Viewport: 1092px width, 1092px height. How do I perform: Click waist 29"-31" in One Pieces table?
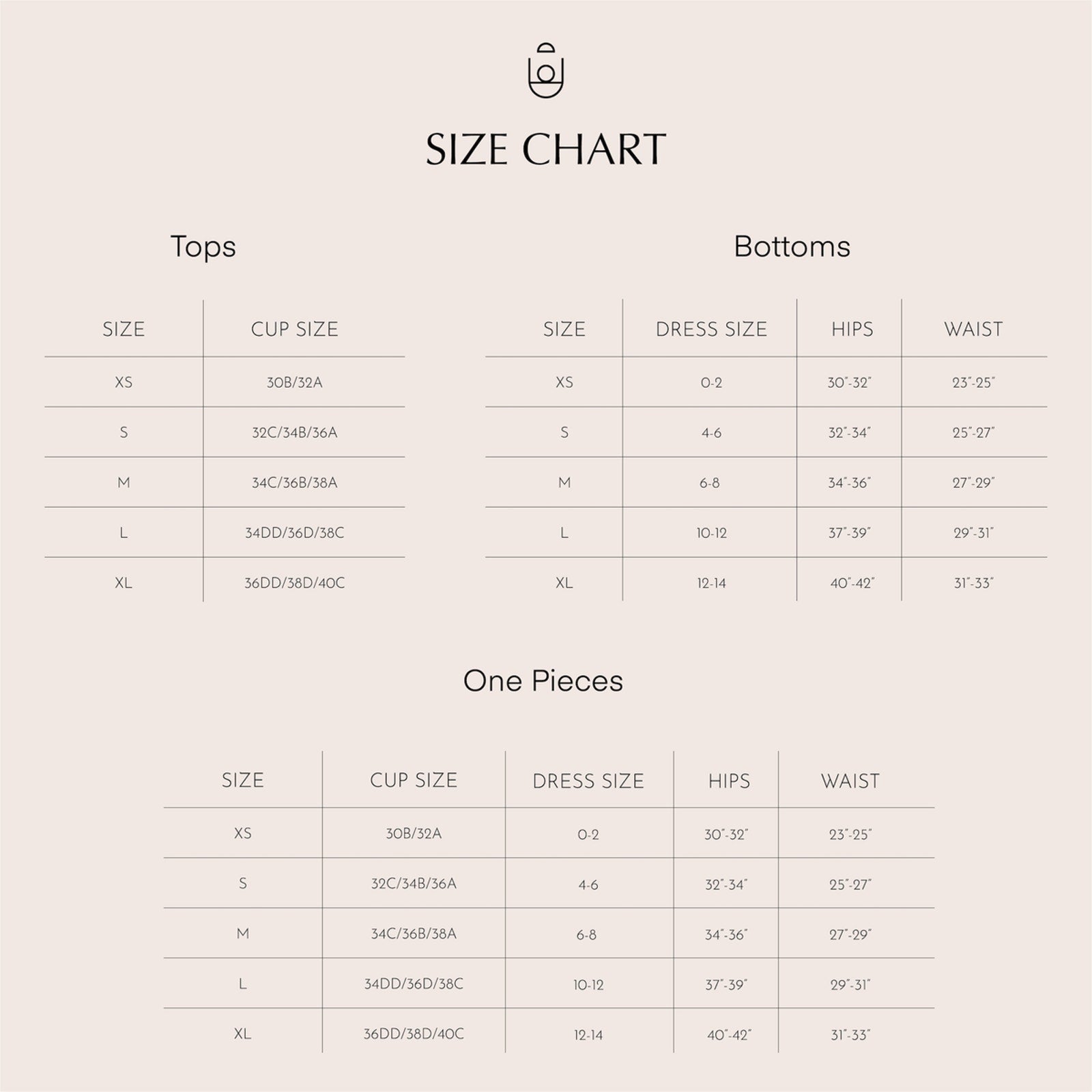[850, 985]
